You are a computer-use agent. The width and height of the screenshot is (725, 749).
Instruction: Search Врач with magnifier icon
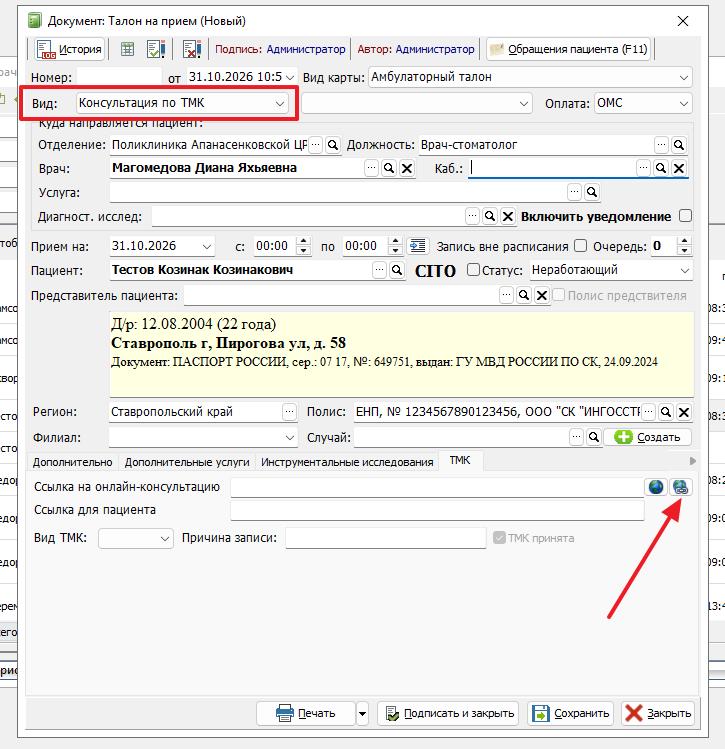[x=389, y=168]
